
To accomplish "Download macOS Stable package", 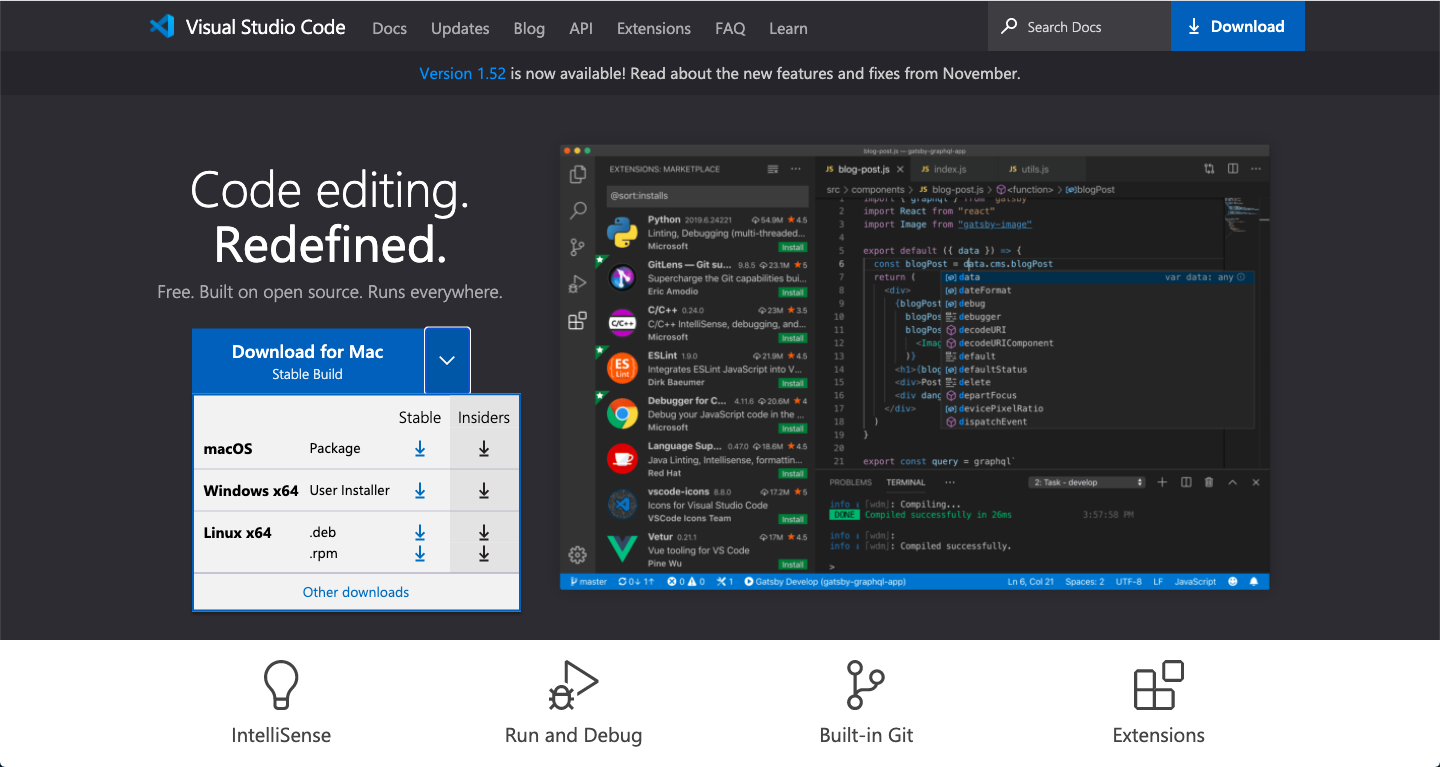I will tap(420, 449).
